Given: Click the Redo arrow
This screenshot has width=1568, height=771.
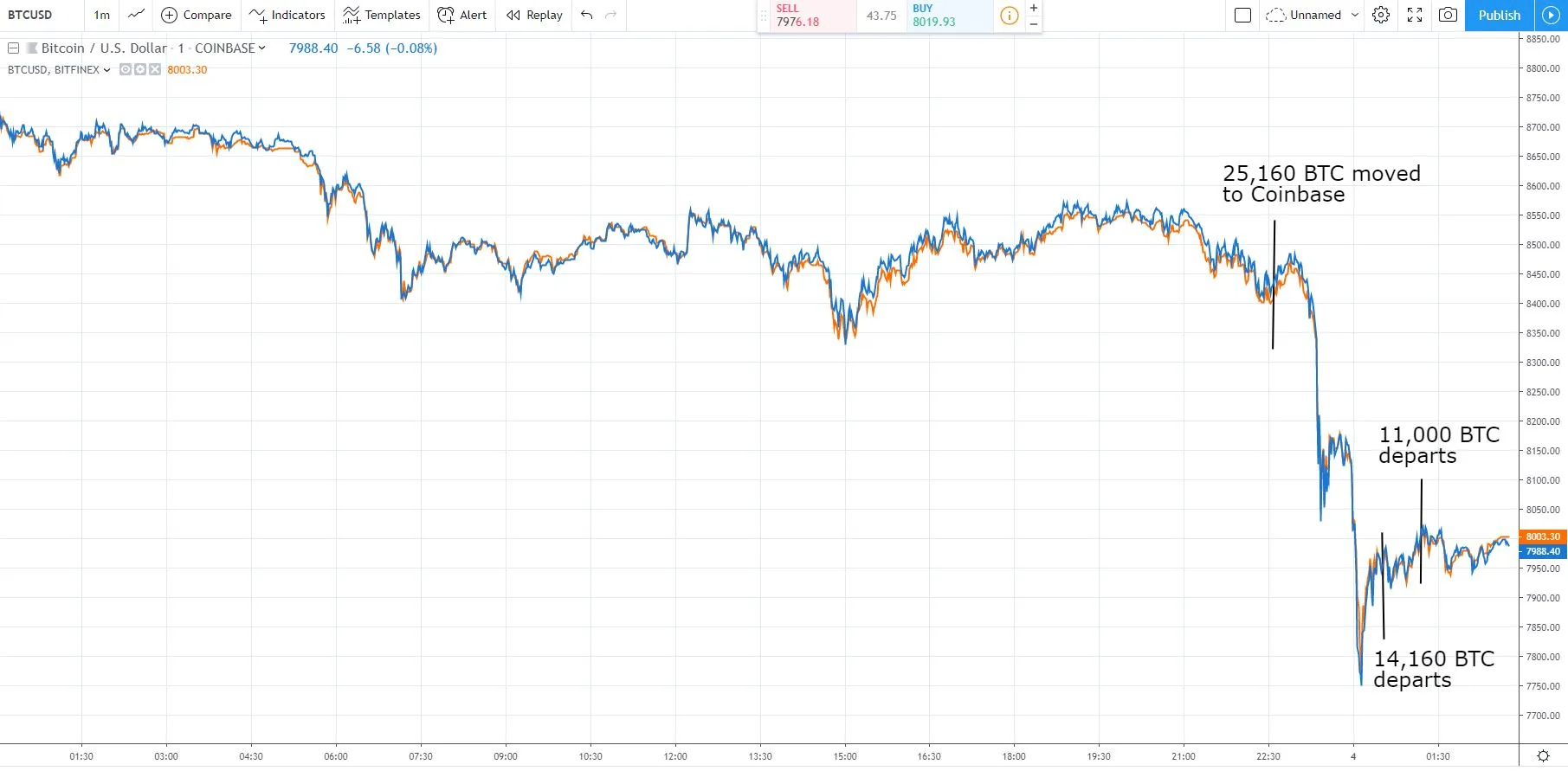Looking at the screenshot, I should [x=611, y=15].
